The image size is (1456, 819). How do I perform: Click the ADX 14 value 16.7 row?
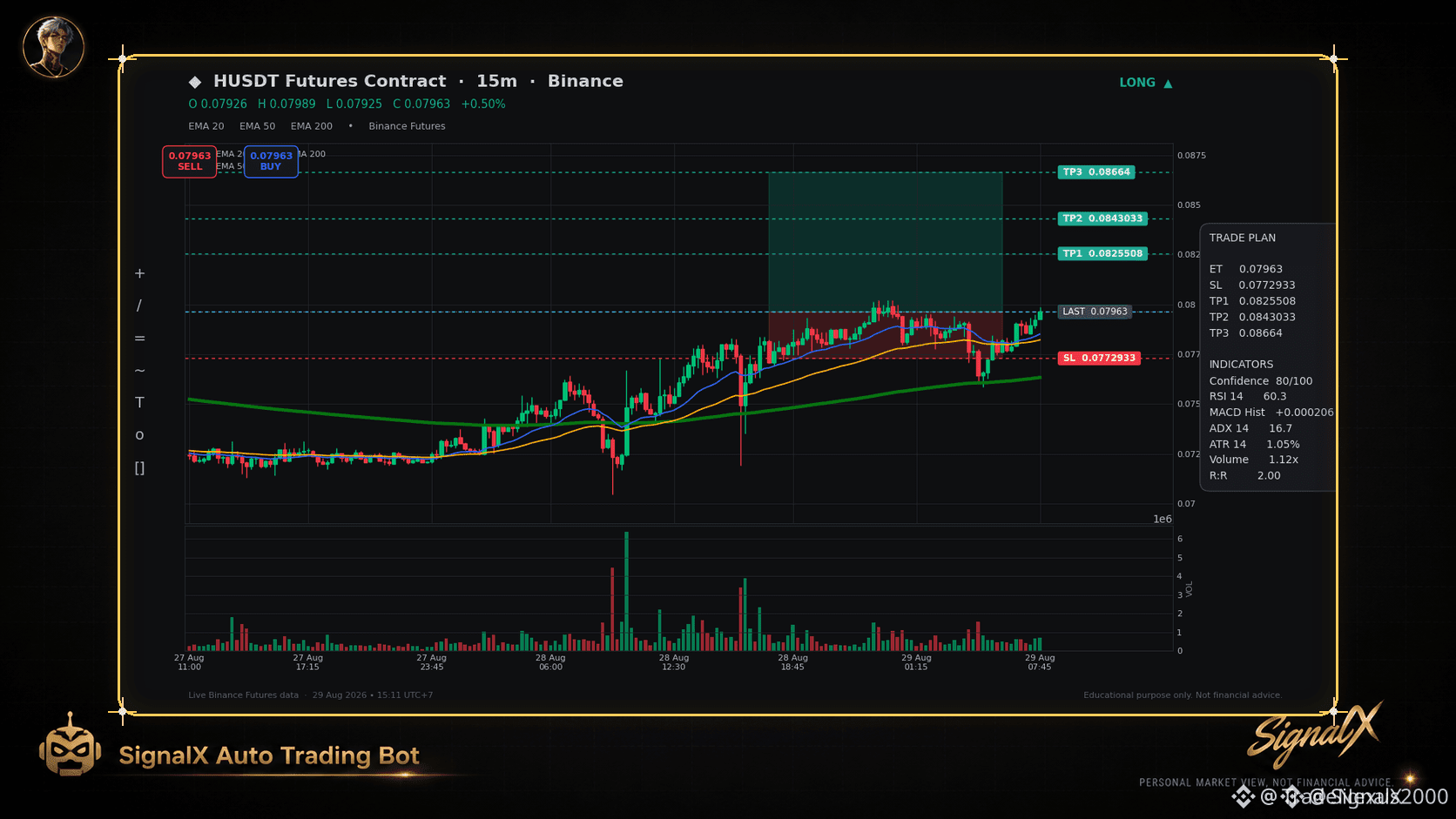[x=1250, y=428]
